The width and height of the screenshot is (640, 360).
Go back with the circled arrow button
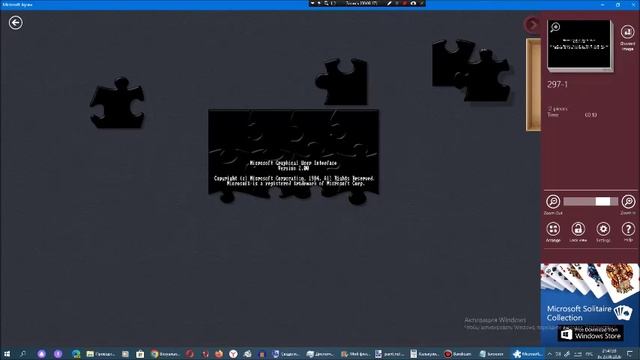[16, 22]
